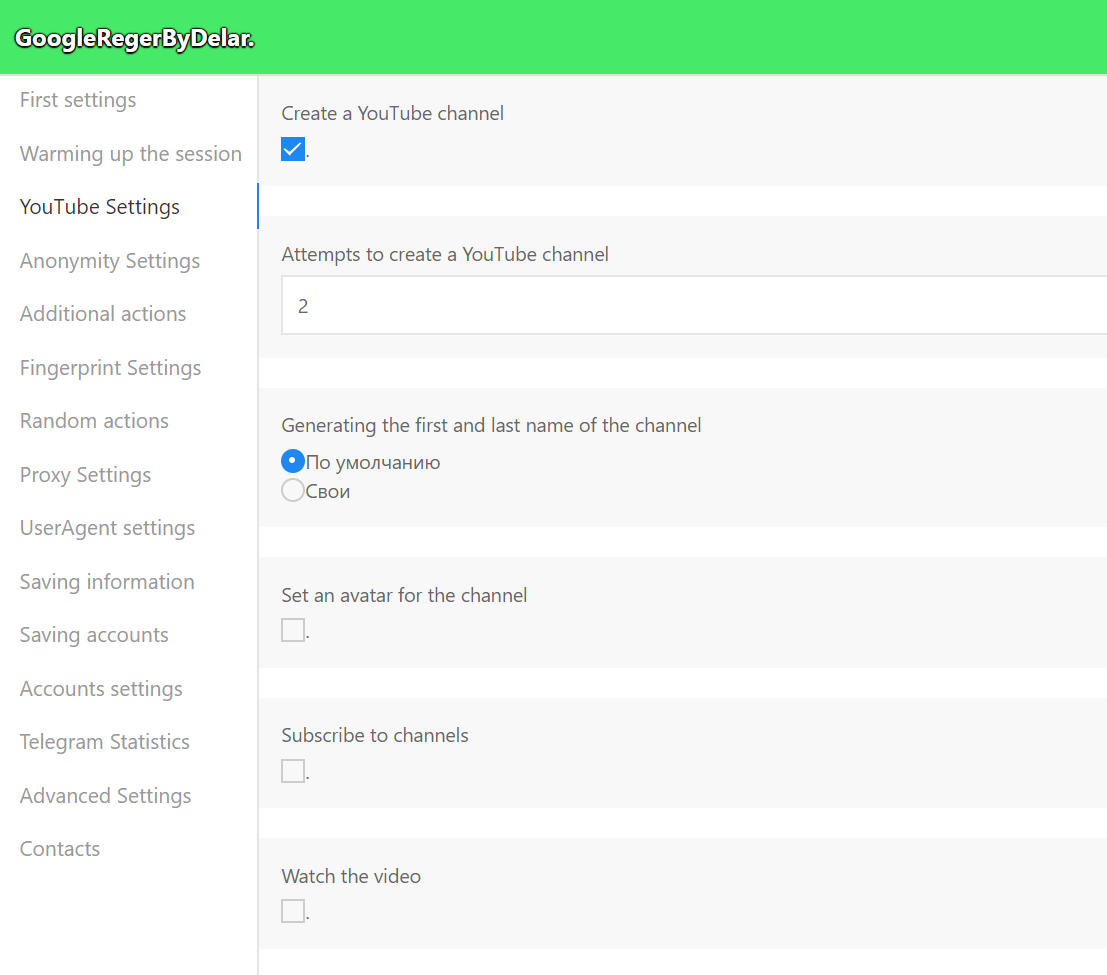Viewport: 1107px width, 975px height.
Task: View Telegram Statistics
Action: tap(104, 742)
